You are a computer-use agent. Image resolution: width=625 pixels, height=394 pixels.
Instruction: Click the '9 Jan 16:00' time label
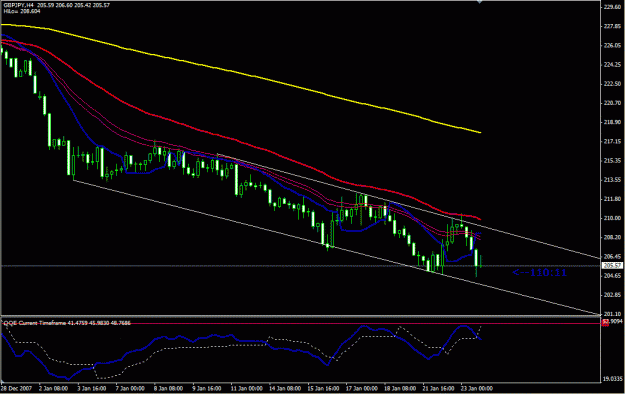(207, 388)
